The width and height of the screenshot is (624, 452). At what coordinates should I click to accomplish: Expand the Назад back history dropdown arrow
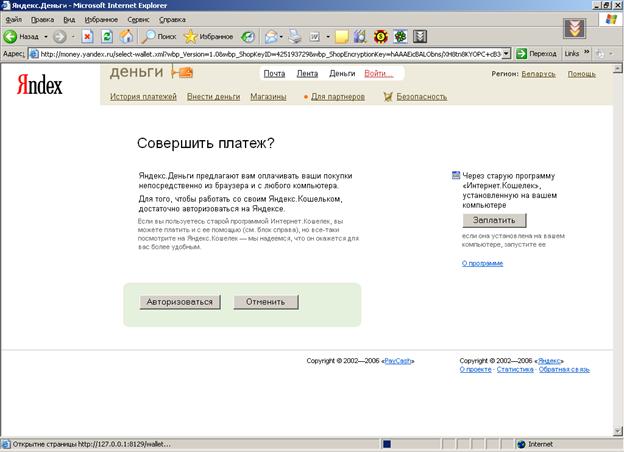click(x=46, y=37)
